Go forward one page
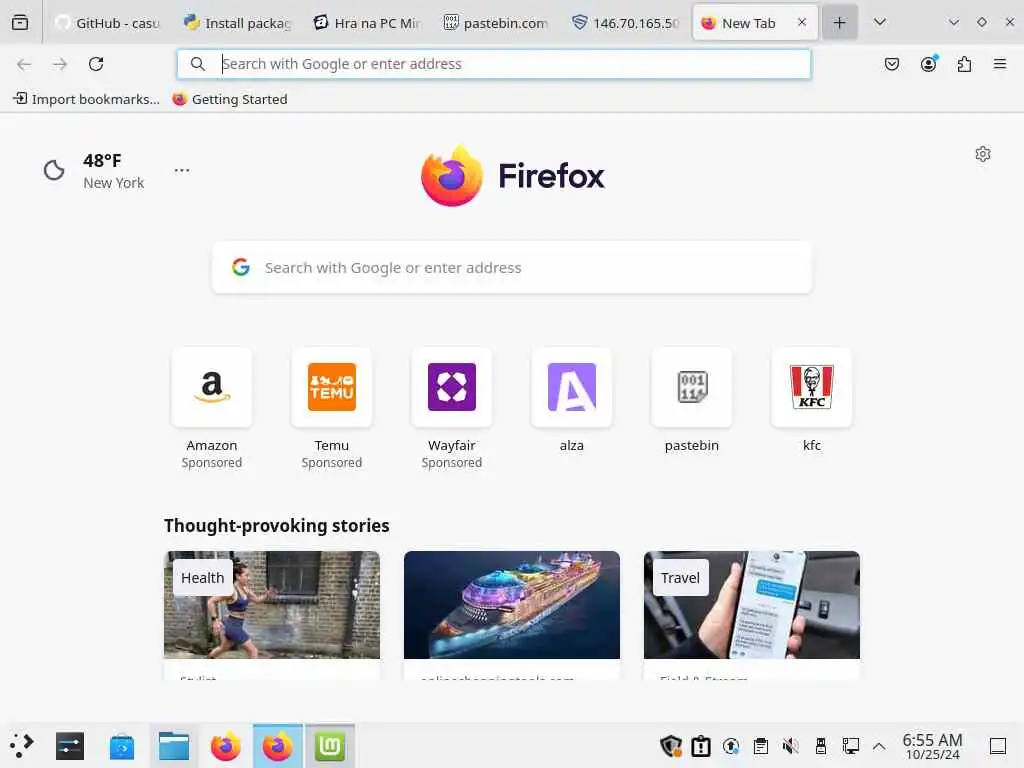The image size is (1024, 768). point(60,64)
